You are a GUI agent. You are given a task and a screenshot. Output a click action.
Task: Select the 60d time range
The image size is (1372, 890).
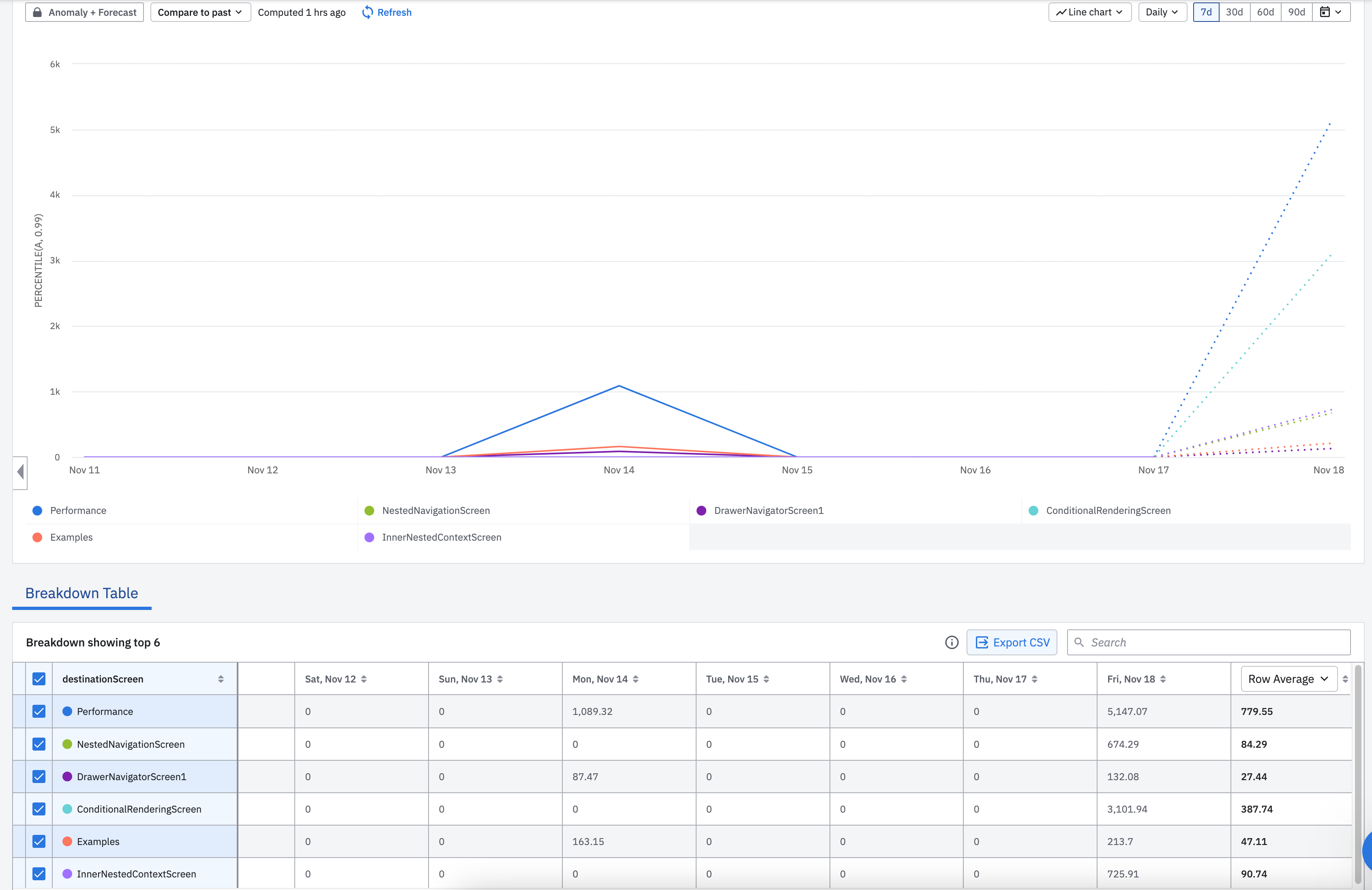(x=1265, y=12)
